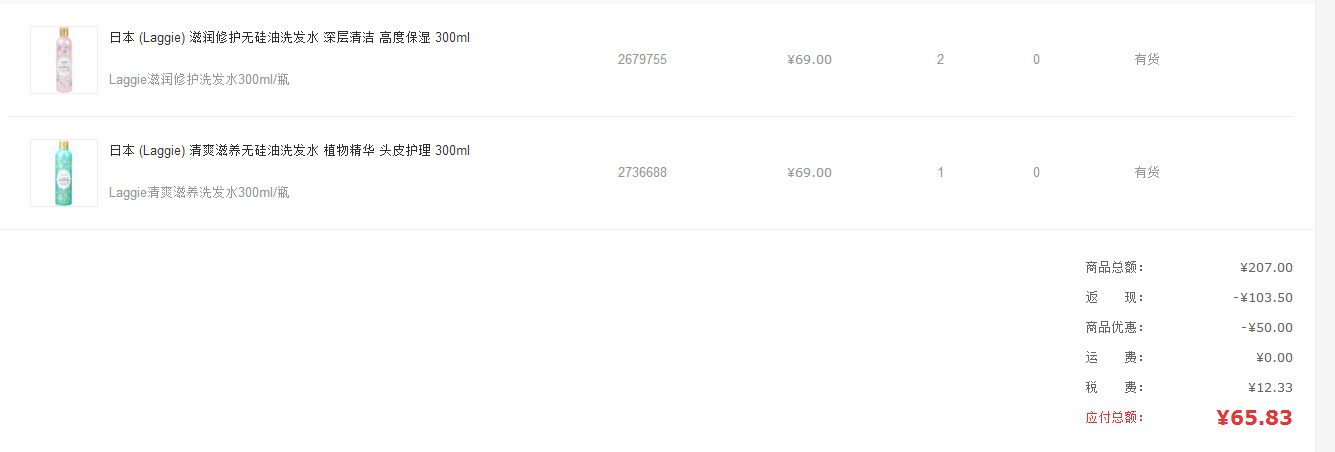Click the 商品总额 amount ¥207.00
Image resolution: width=1335 pixels, height=452 pixels.
(x=1266, y=268)
